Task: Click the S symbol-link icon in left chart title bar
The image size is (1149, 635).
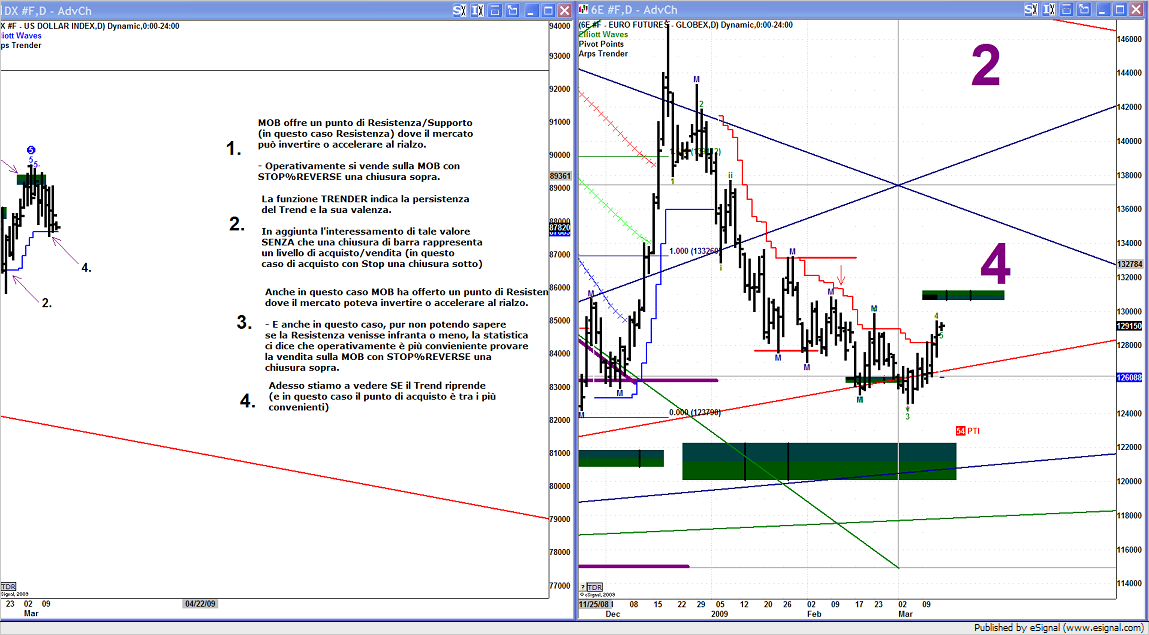Action: 458,9
